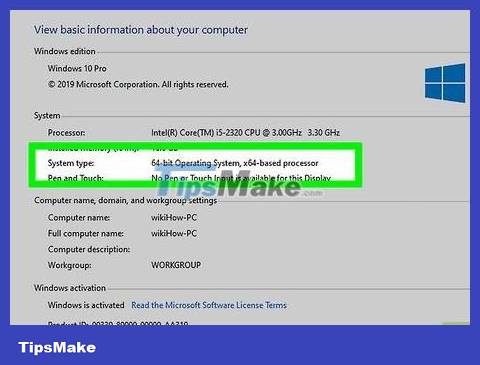Image resolution: width=480 pixels, height=365 pixels.
Task: Click the '© 2019 Microsoft Corporation' copyright line
Action: click(138, 84)
